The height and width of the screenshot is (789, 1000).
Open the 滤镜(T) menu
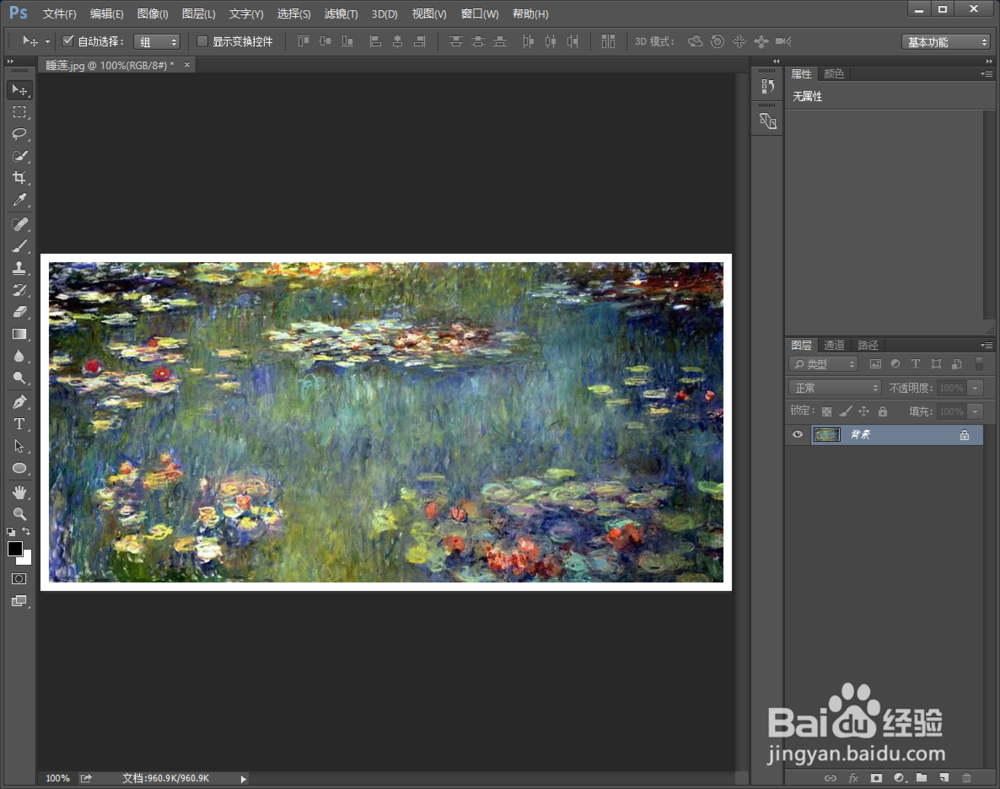pos(341,13)
